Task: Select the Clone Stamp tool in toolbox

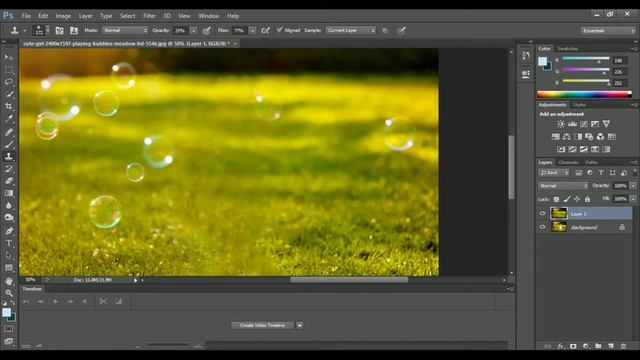Action: pyautogui.click(x=9, y=156)
